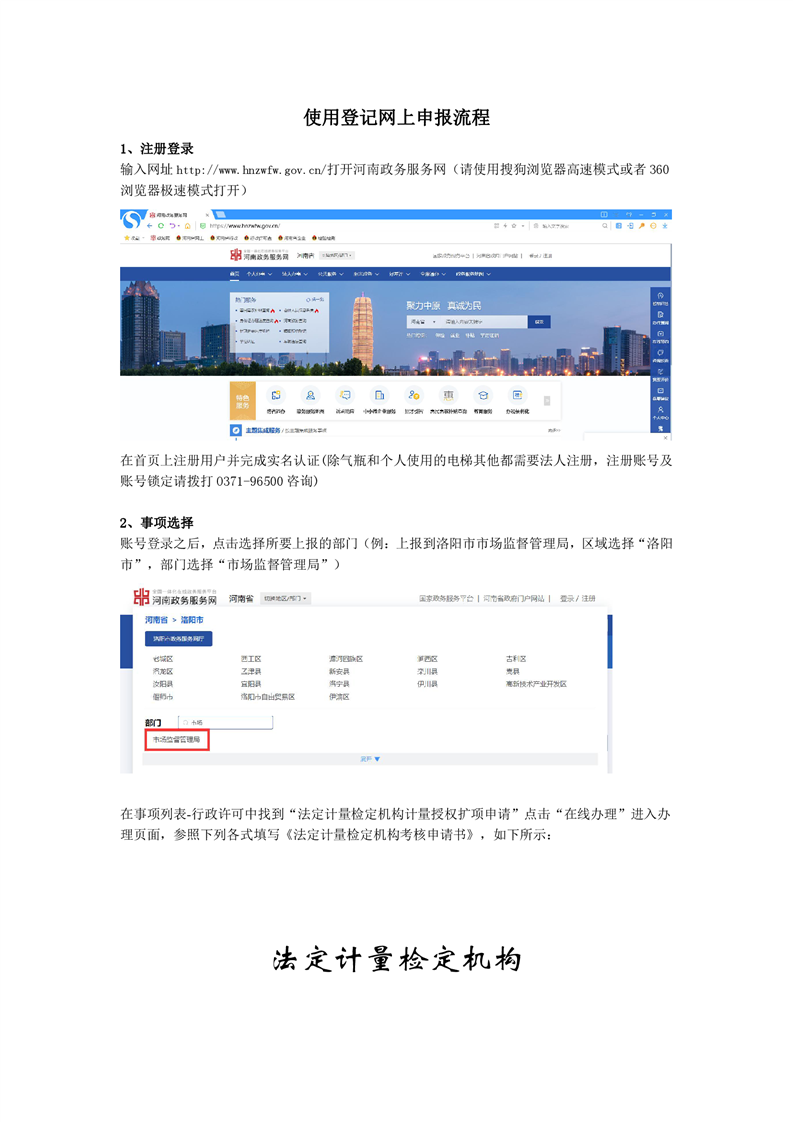
Task: Open the 首页 nav tab
Action: pyautogui.click(x=234, y=273)
